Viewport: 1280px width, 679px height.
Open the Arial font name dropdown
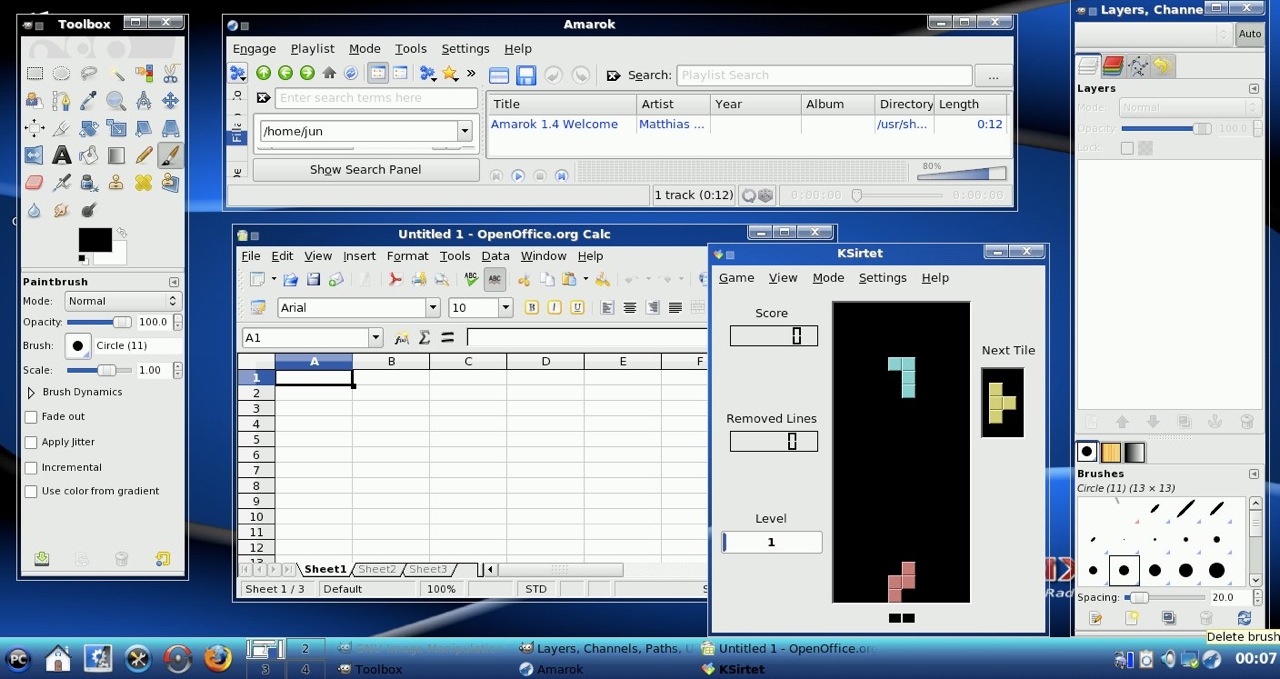point(432,307)
